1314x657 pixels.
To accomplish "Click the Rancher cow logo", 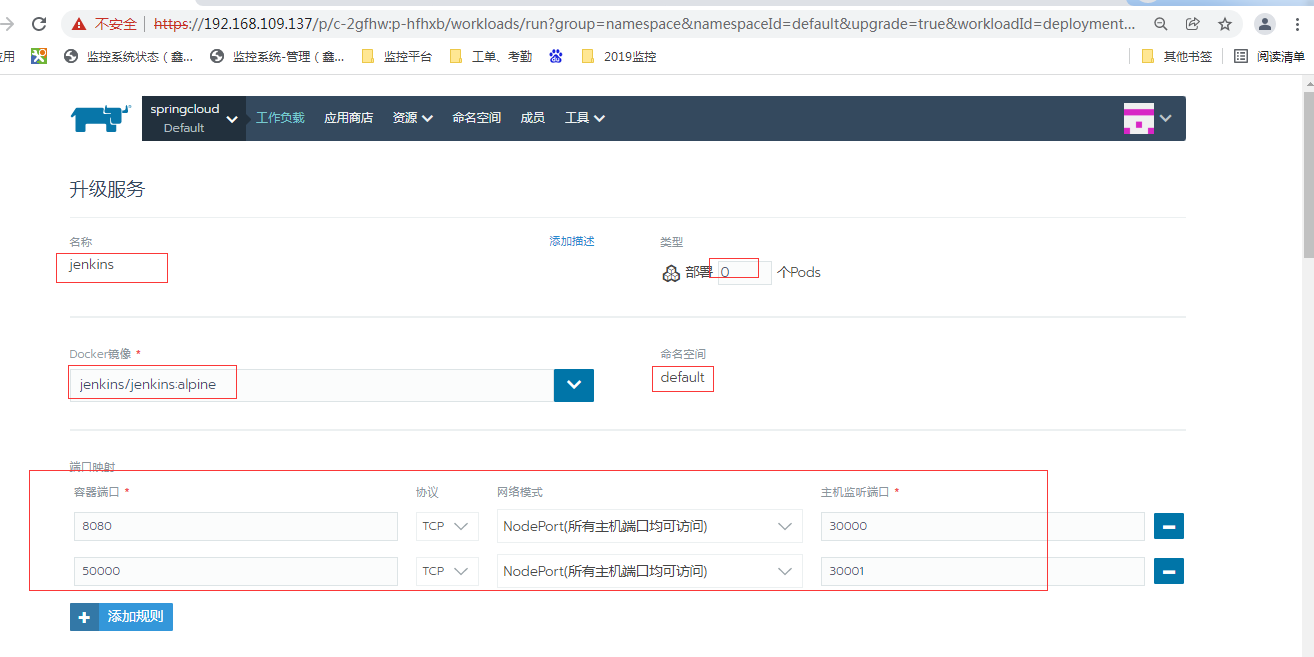I will [100, 118].
